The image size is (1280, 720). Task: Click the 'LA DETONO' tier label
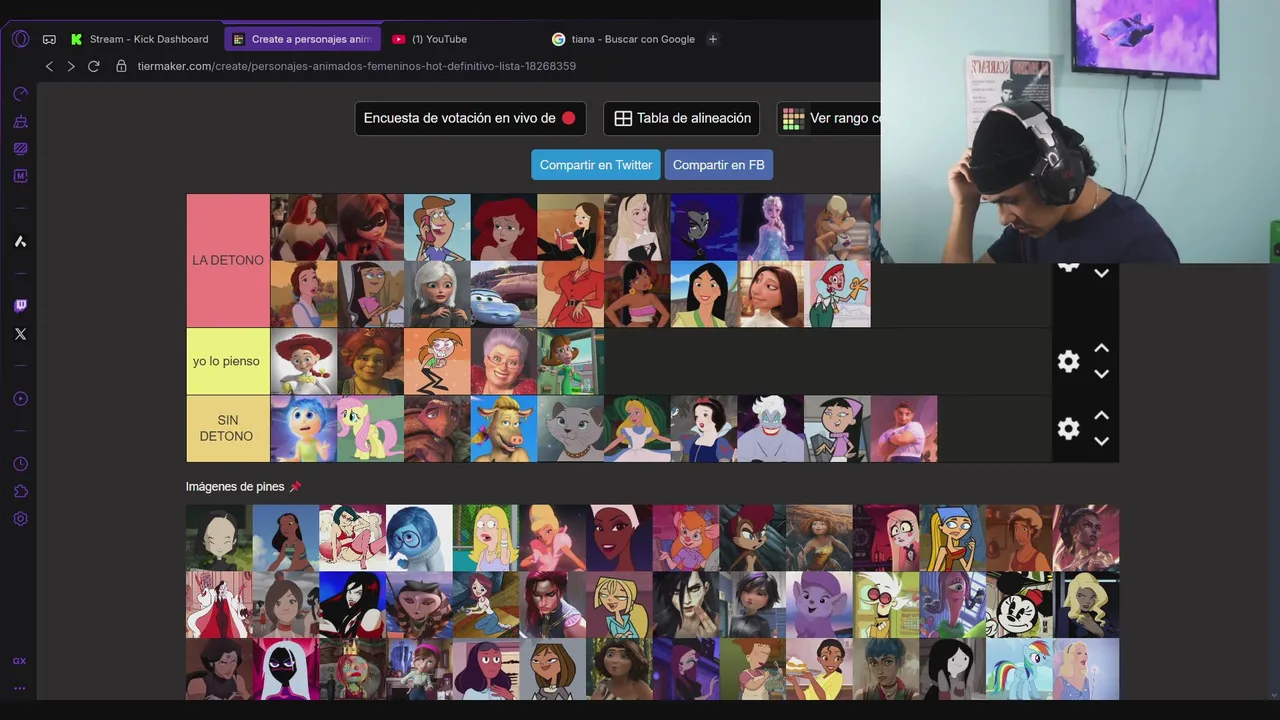click(228, 260)
